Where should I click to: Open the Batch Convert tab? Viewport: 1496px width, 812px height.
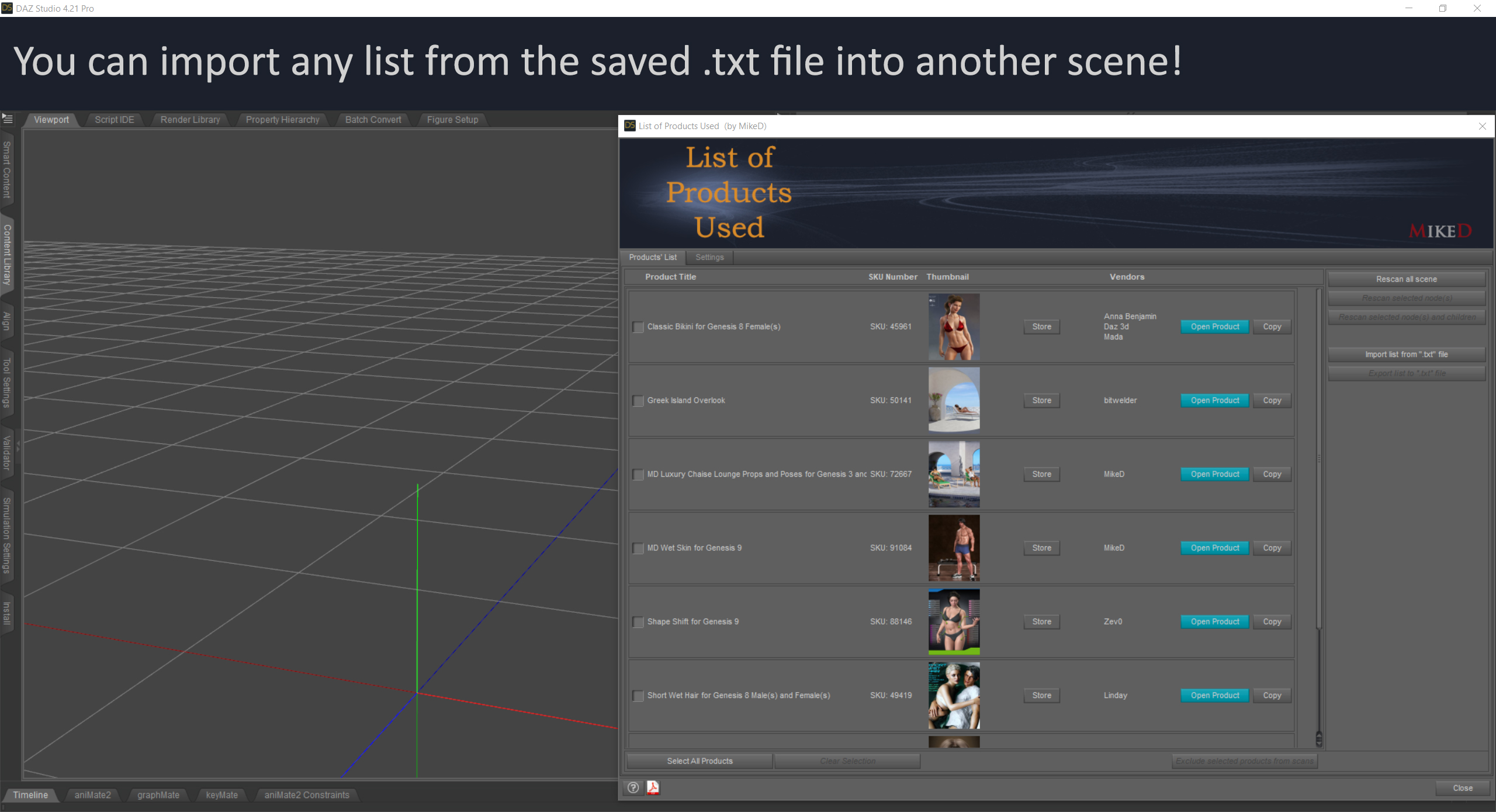tap(373, 120)
